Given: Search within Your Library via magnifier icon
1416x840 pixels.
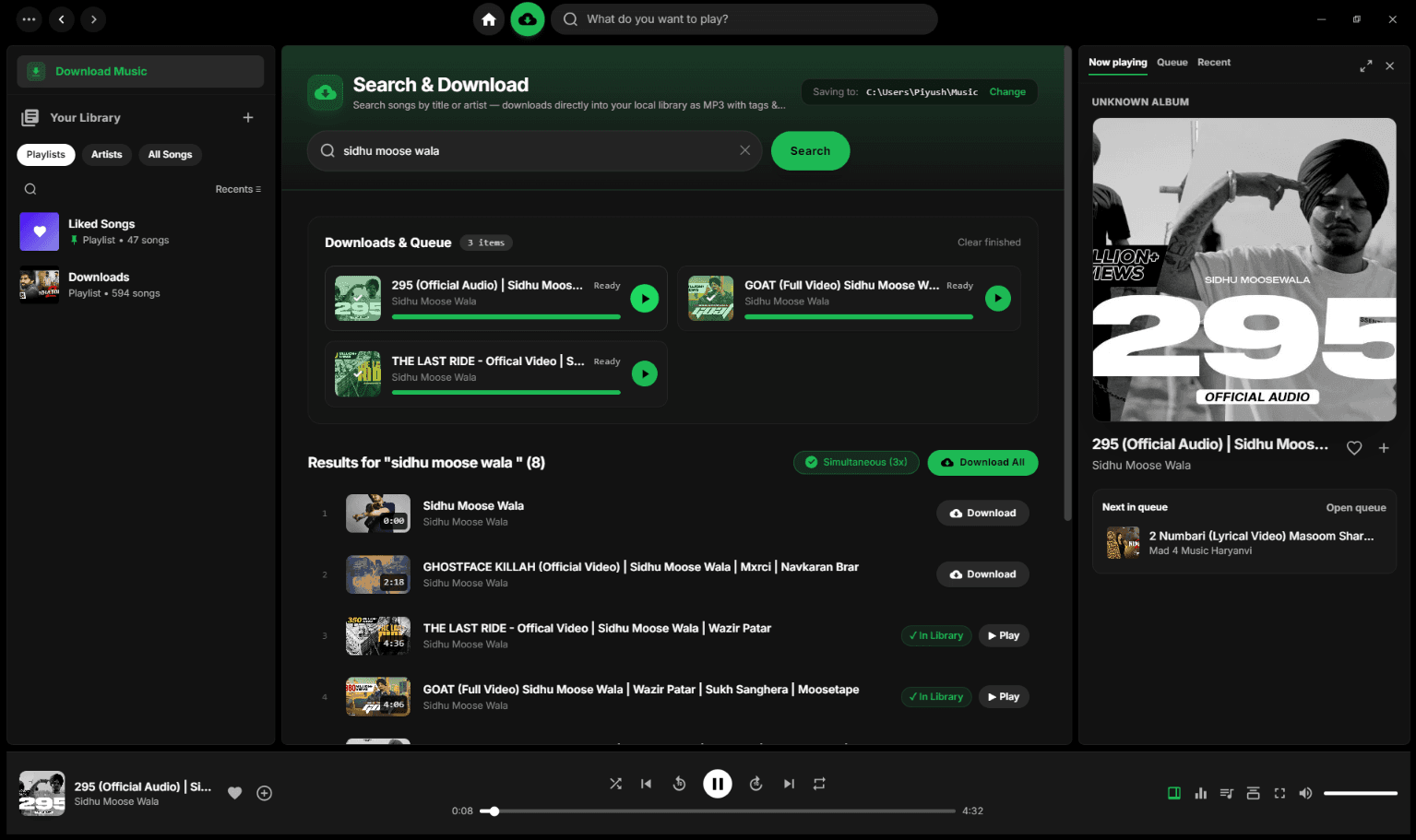Looking at the screenshot, I should pos(30,189).
